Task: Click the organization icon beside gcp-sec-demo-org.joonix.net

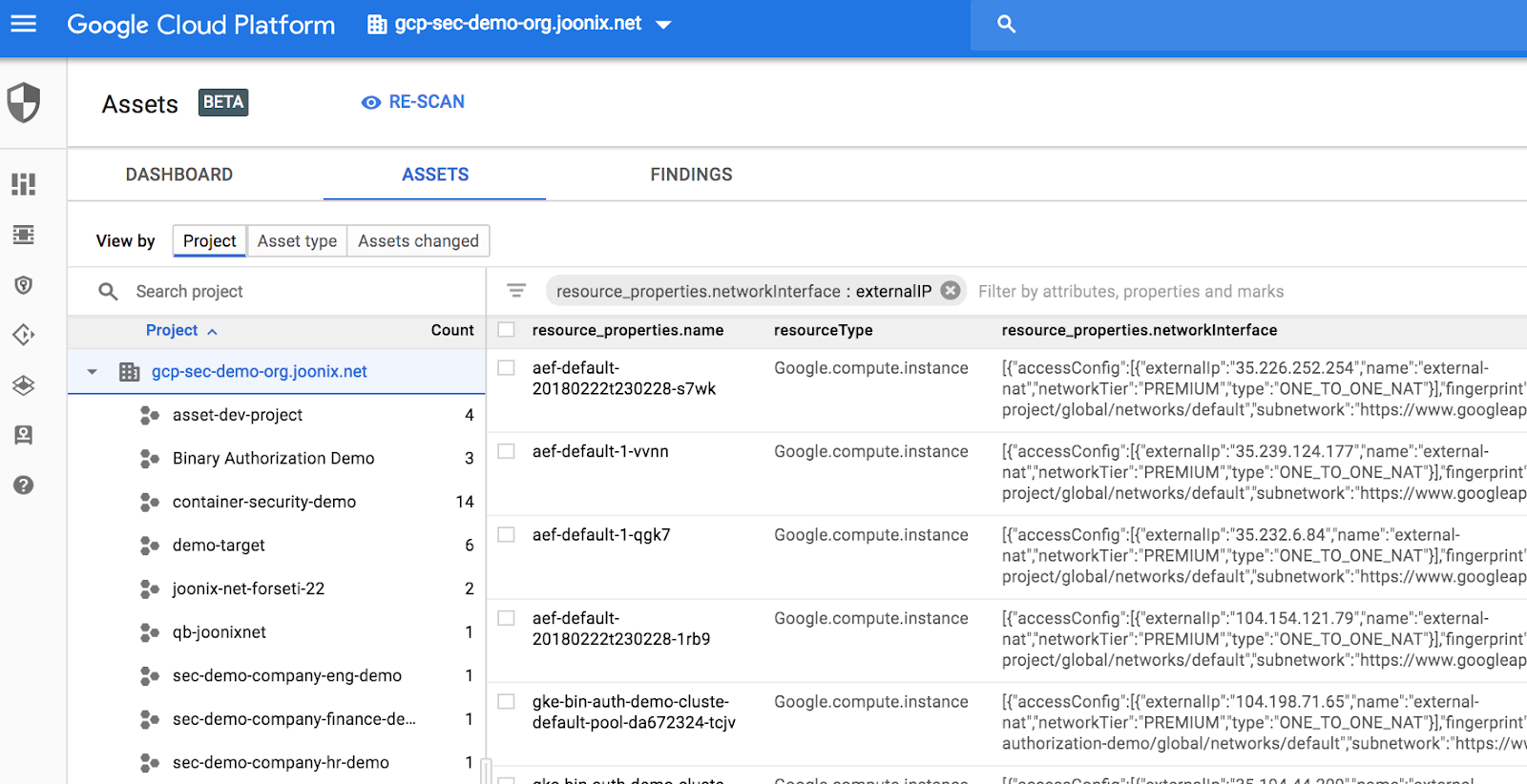Action: pyautogui.click(x=129, y=372)
